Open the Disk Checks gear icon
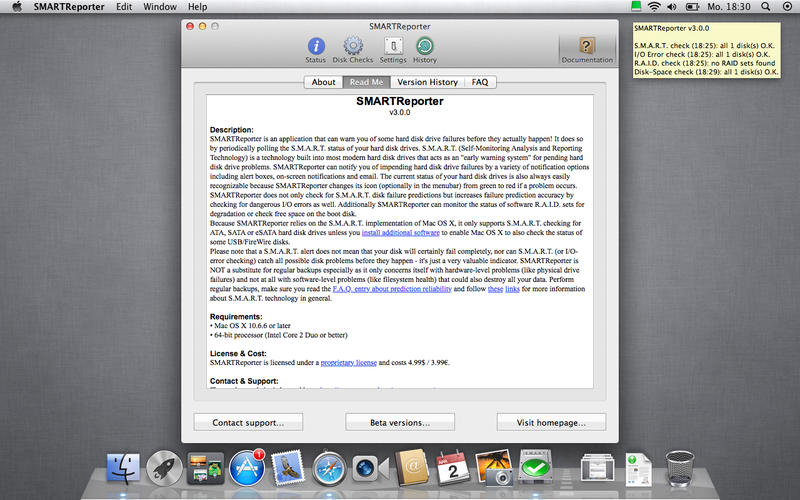This screenshot has height=500, width=800. pyautogui.click(x=353, y=50)
